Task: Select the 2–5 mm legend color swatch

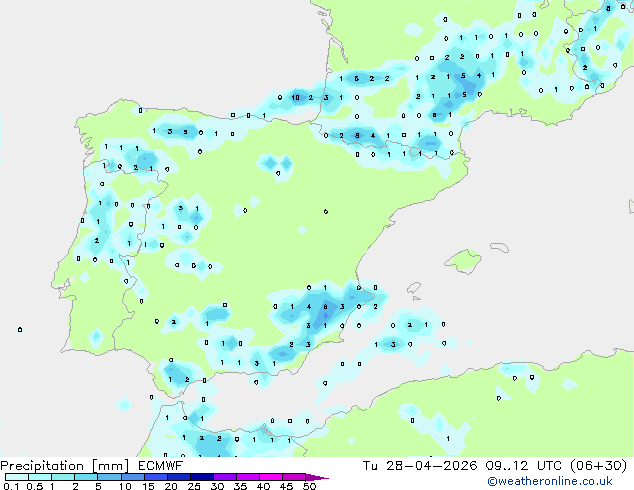Action: [x=86, y=477]
